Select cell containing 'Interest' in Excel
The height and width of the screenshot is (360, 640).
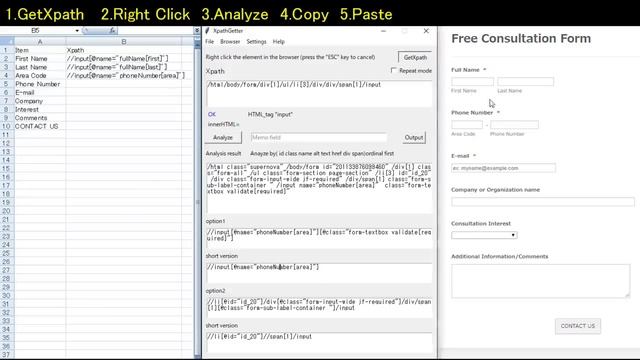point(40,109)
